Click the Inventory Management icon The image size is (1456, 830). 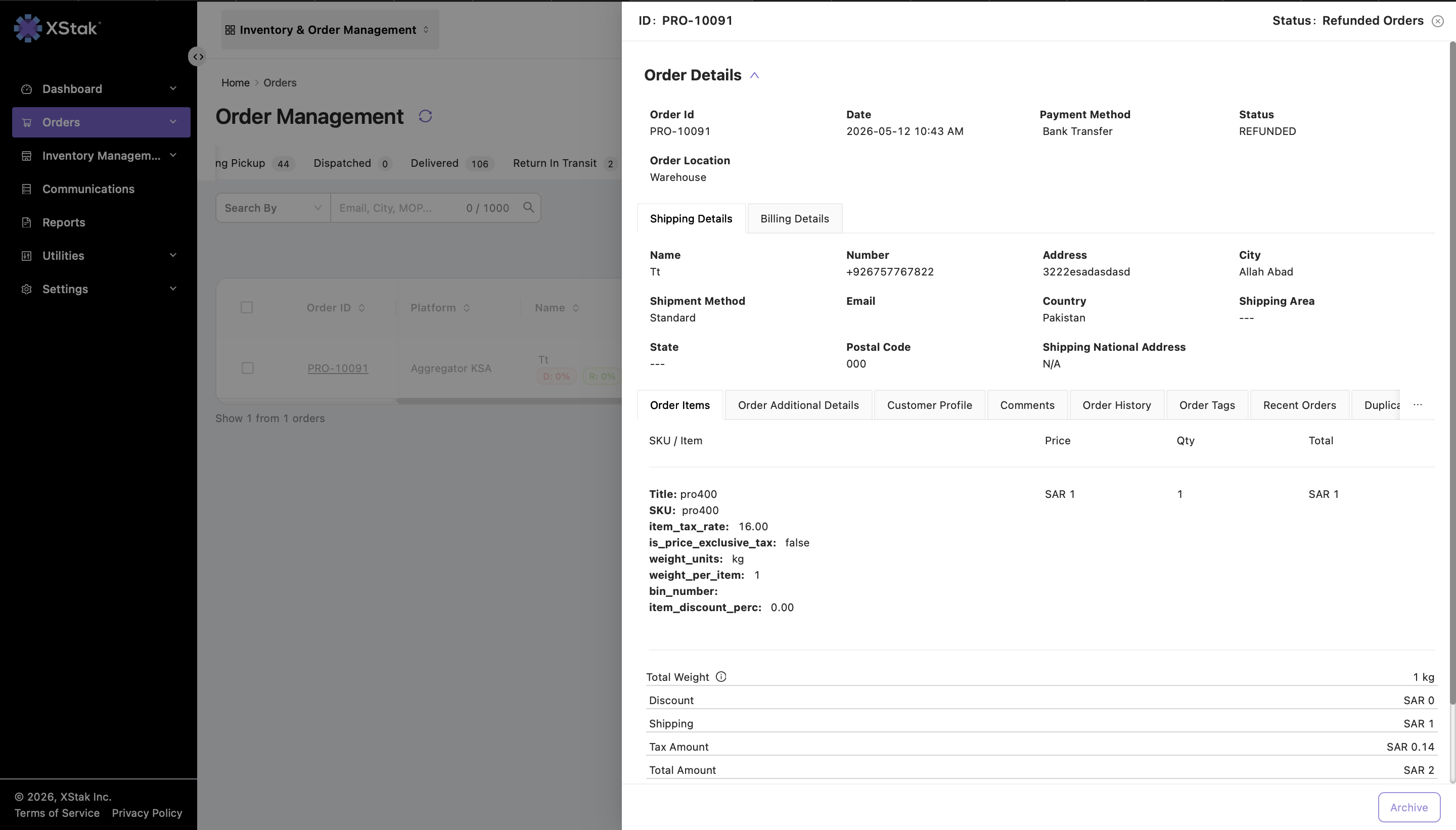26,156
